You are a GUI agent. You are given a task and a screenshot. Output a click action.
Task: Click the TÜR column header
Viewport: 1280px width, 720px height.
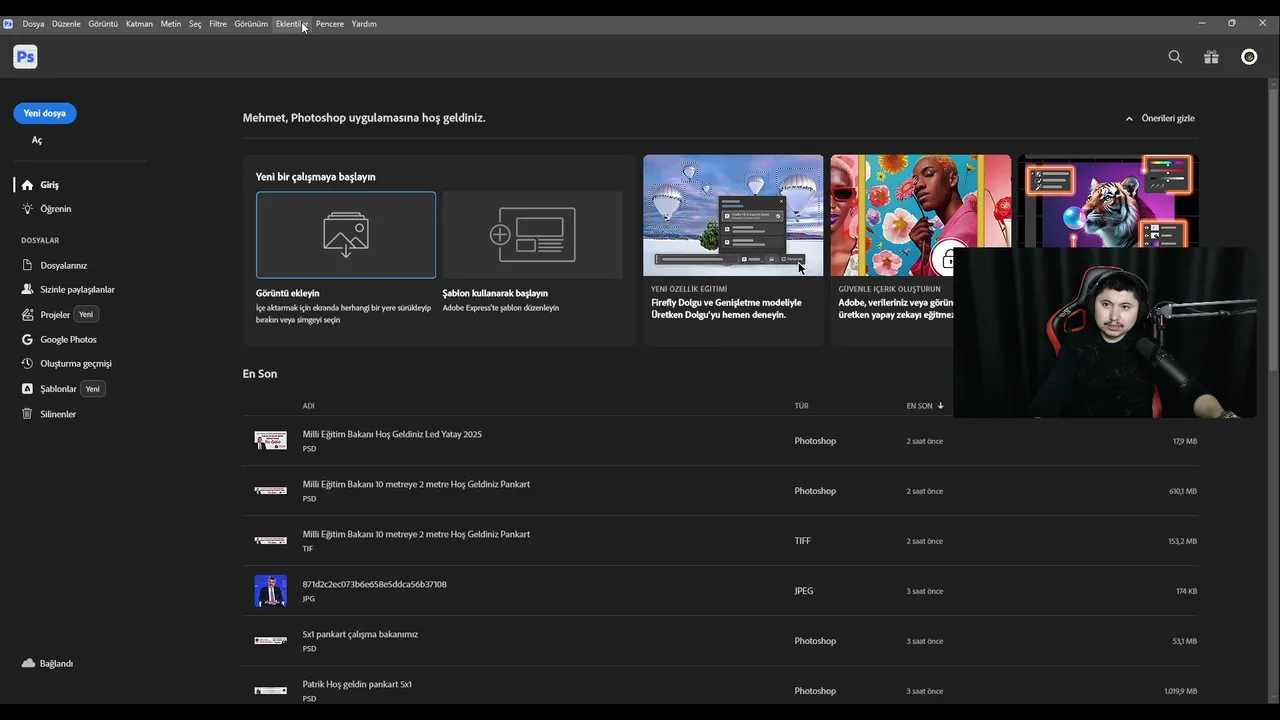click(x=802, y=406)
